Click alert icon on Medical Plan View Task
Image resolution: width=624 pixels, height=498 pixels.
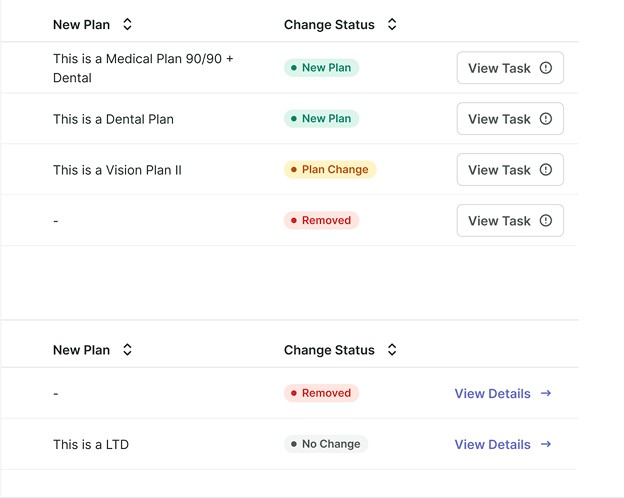click(546, 68)
